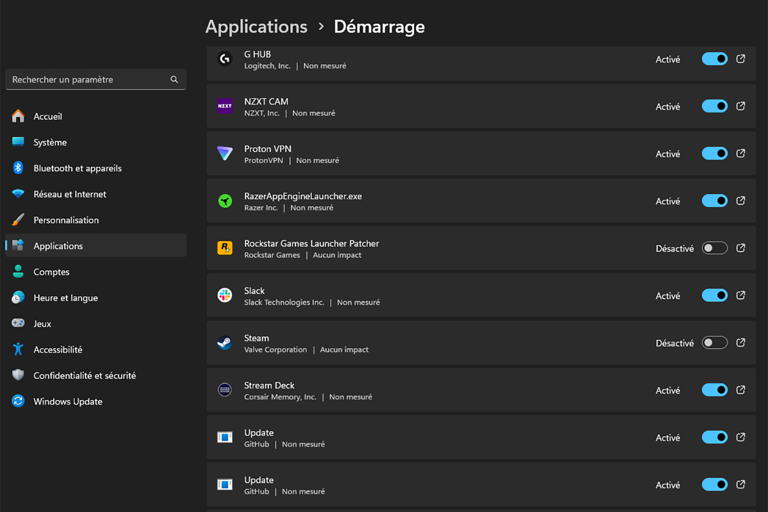Open external link icon for Steam
The image size is (768, 512).
pos(741,342)
